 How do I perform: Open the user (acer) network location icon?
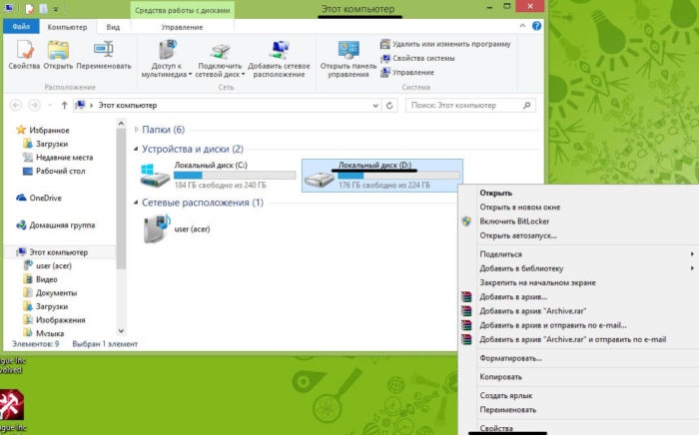pos(156,229)
